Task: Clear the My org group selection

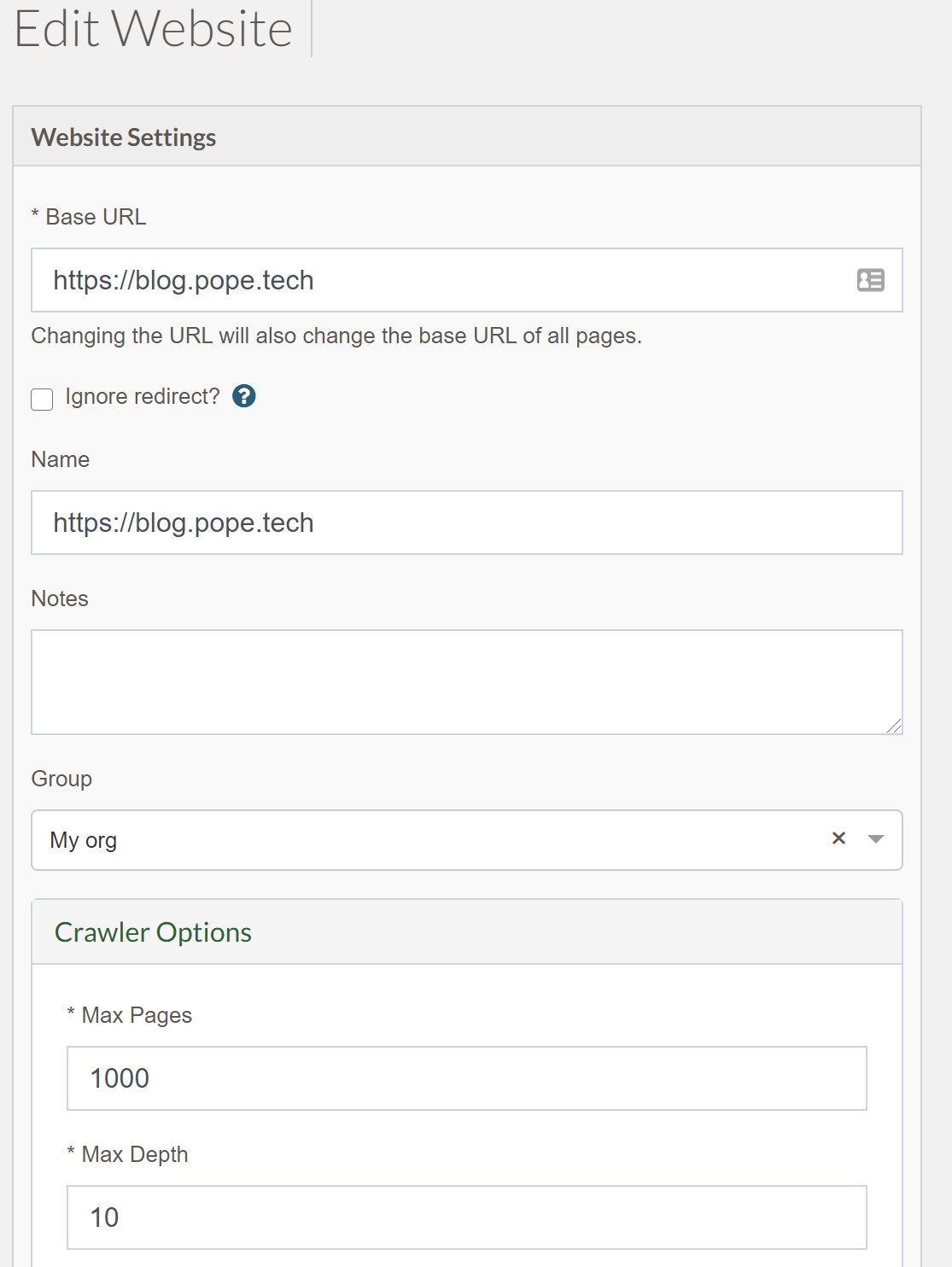Action: (x=838, y=838)
